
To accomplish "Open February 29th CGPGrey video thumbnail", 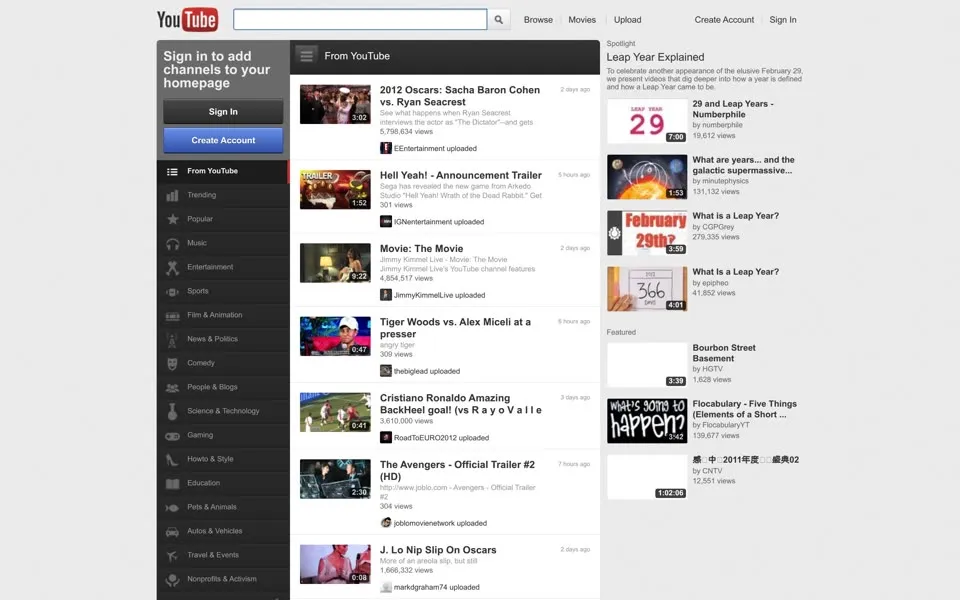I will click(x=647, y=233).
